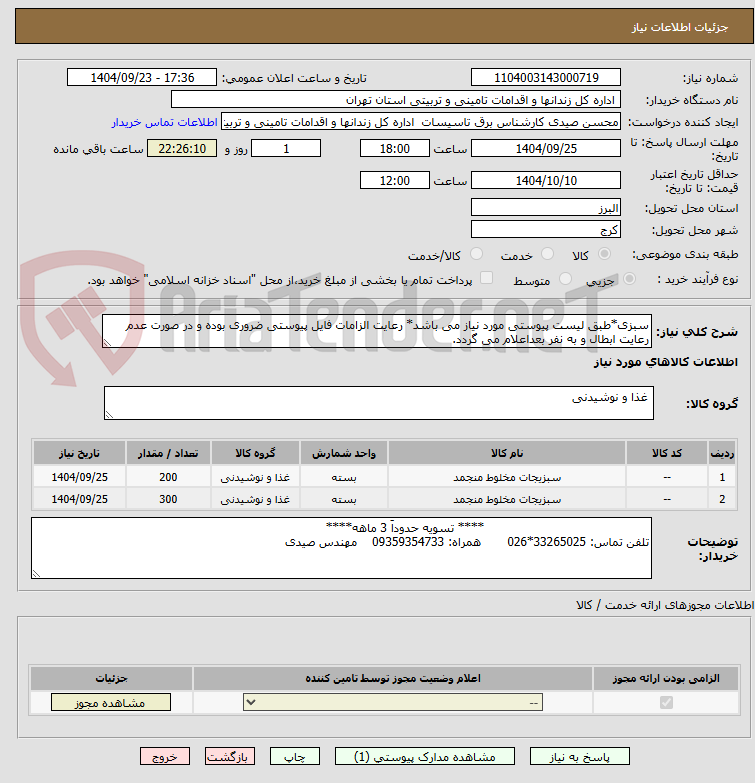
Task: Open اطلاعات تماس خریدار link
Action: pos(164,122)
